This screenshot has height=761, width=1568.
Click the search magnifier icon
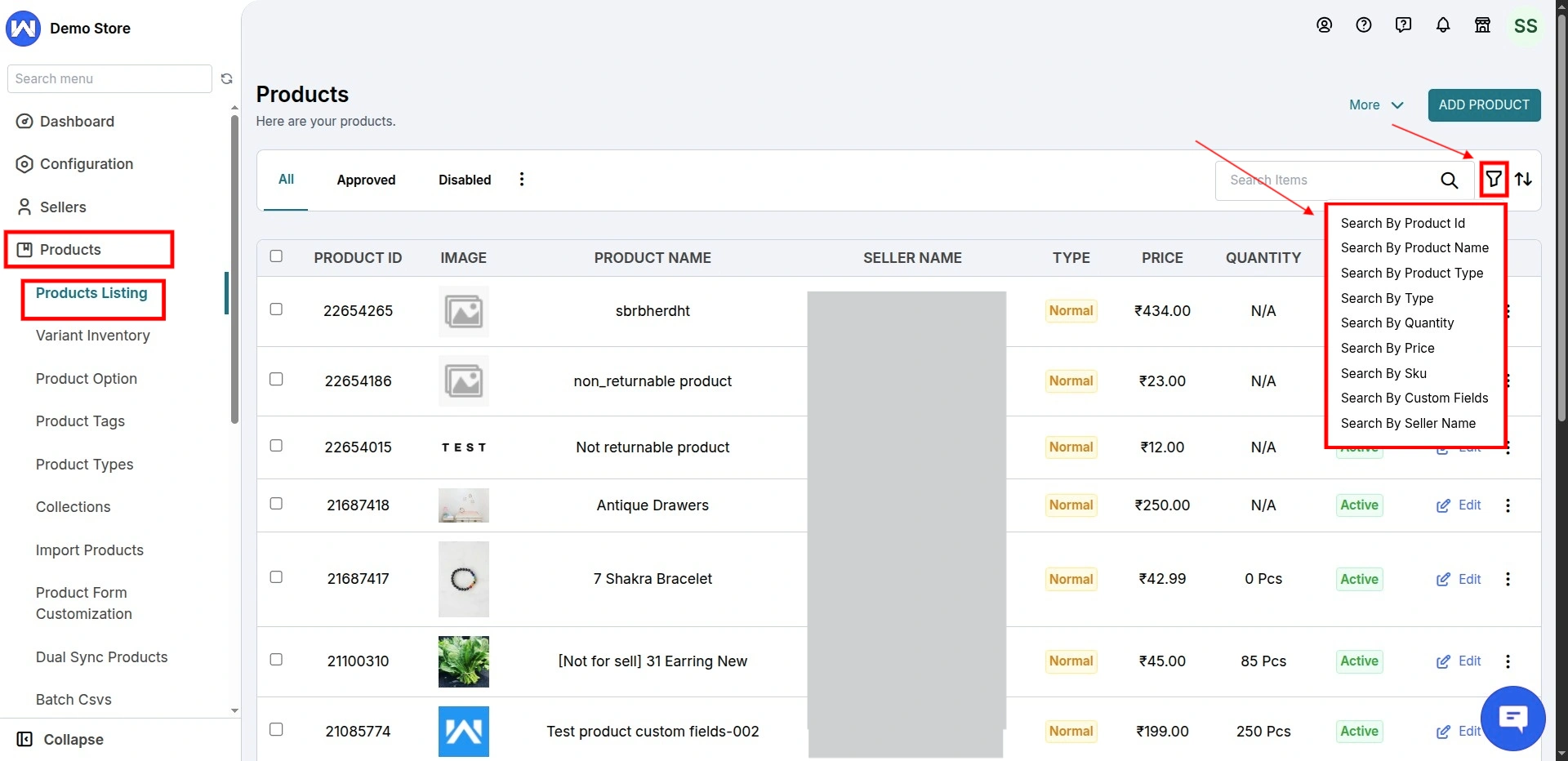(x=1450, y=180)
